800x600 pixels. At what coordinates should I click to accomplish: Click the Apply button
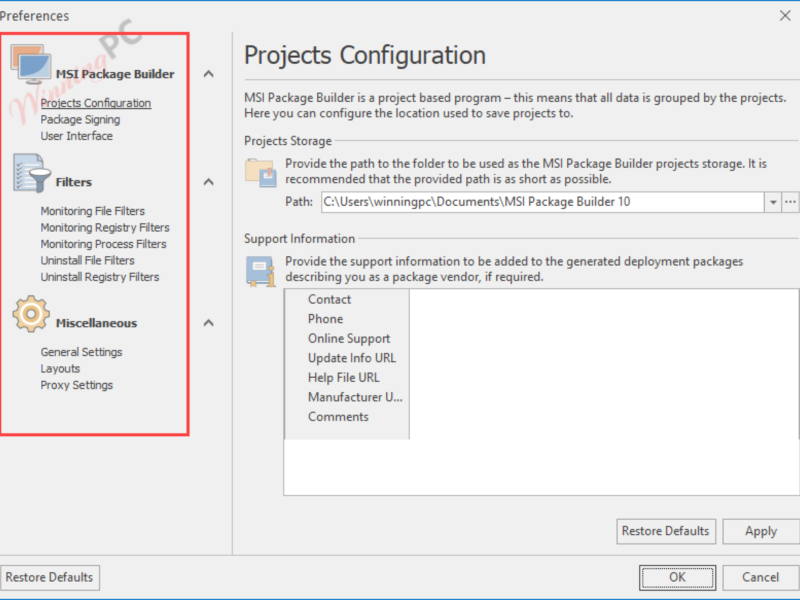tap(761, 531)
